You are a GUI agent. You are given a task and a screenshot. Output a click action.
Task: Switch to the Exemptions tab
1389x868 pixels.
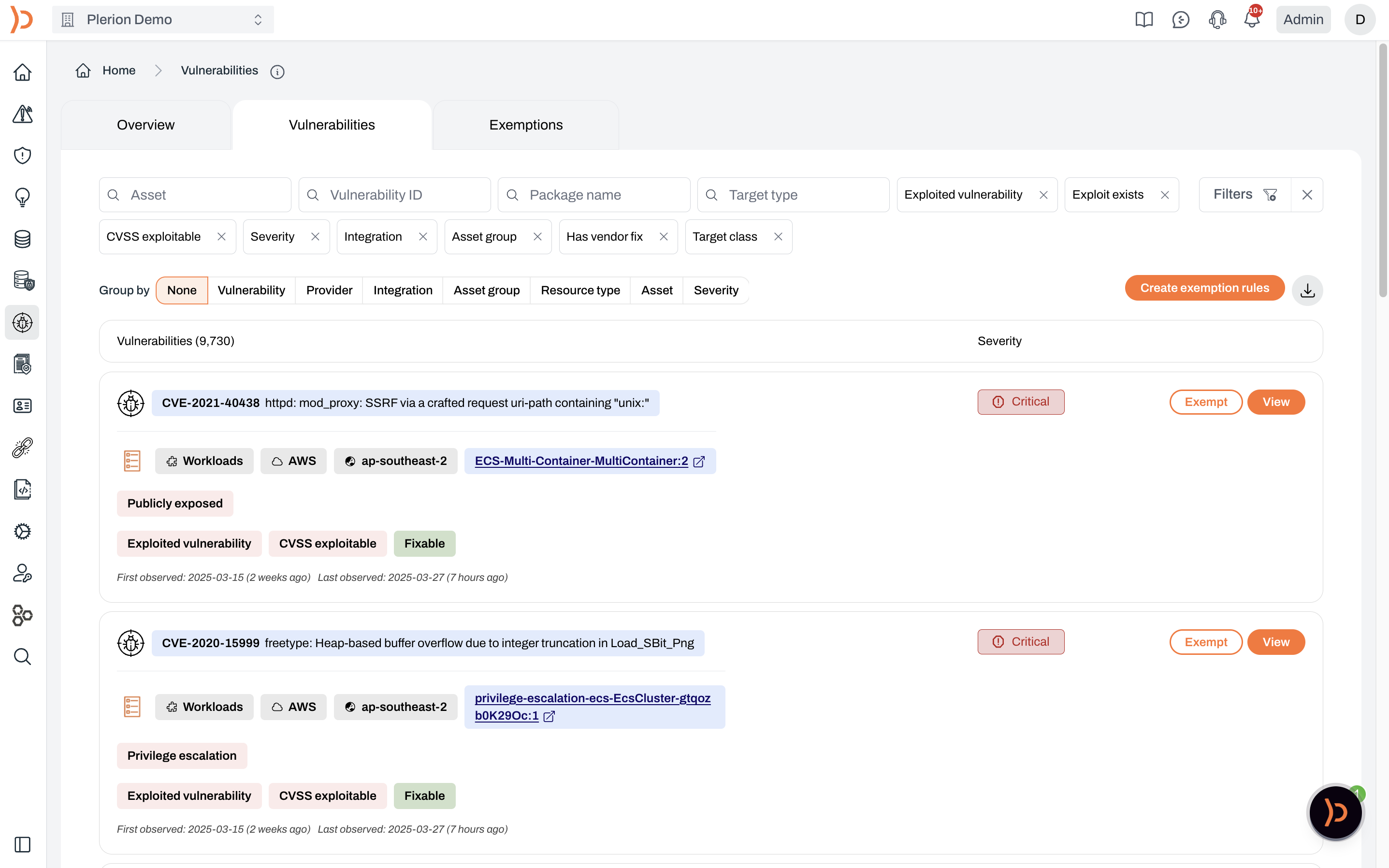click(525, 125)
